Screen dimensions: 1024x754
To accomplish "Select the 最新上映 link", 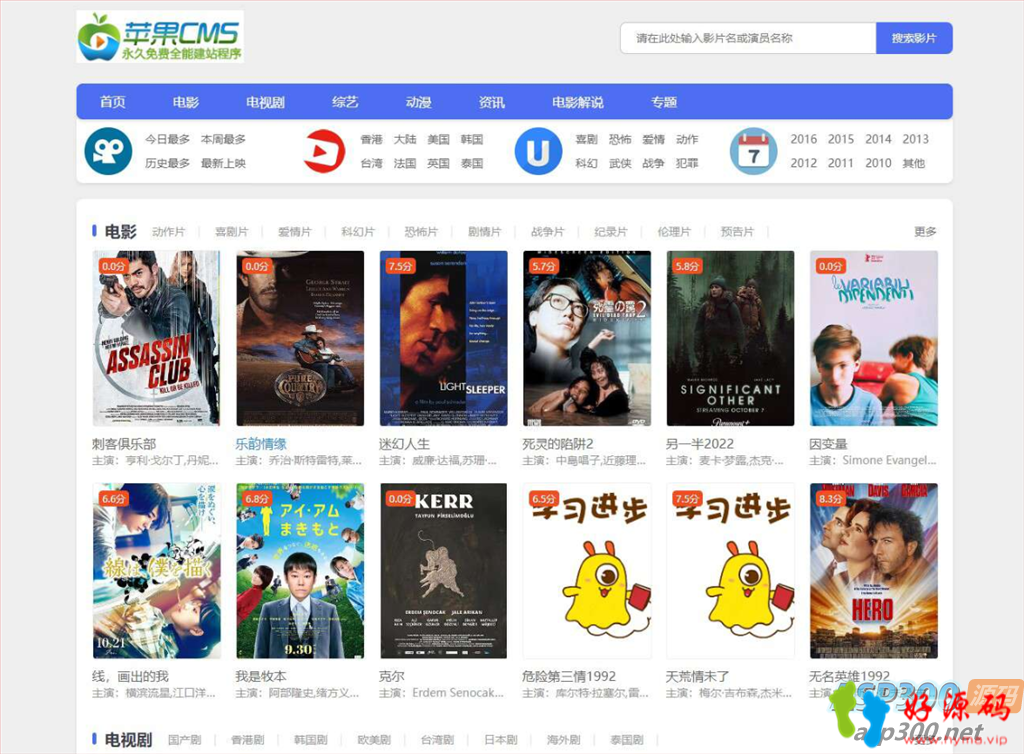I will 223,163.
